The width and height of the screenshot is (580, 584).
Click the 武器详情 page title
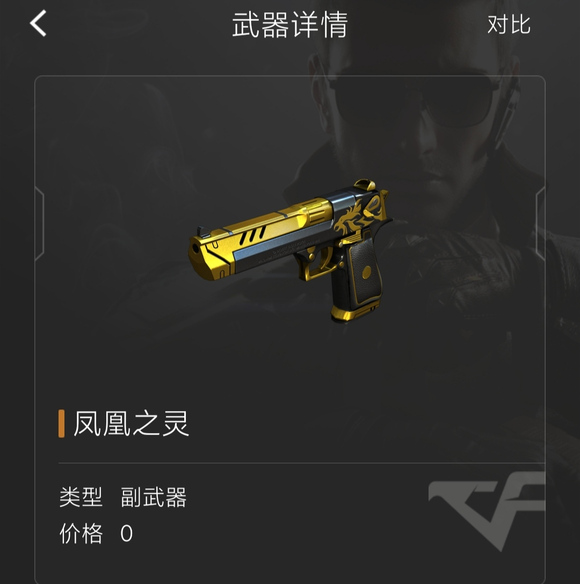pyautogui.click(x=290, y=25)
